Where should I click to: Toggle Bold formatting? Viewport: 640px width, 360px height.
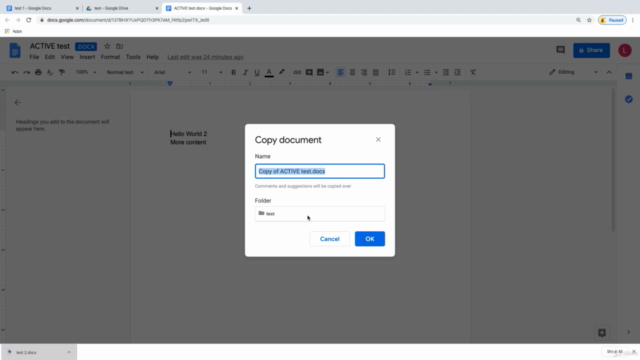[x=233, y=72]
